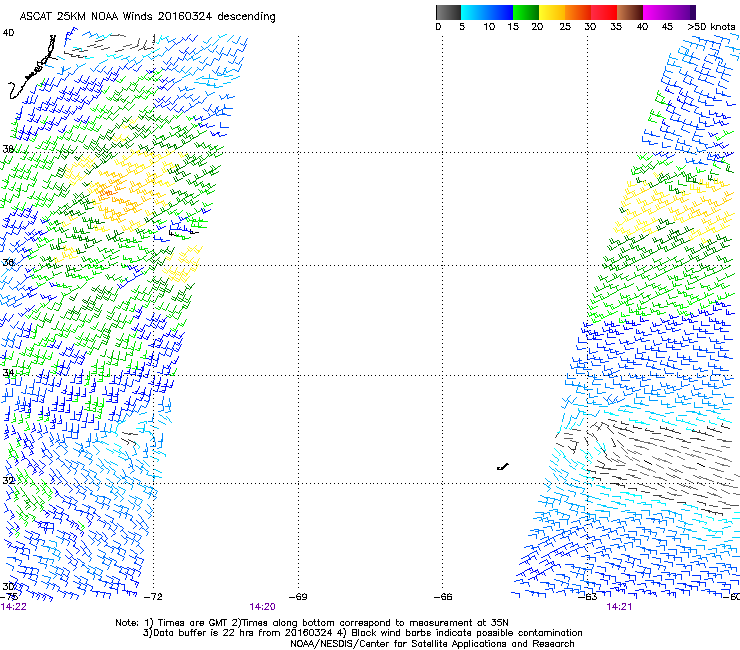
Task: Click the gray 0-5 knots color swatch
Action: click(448, 12)
